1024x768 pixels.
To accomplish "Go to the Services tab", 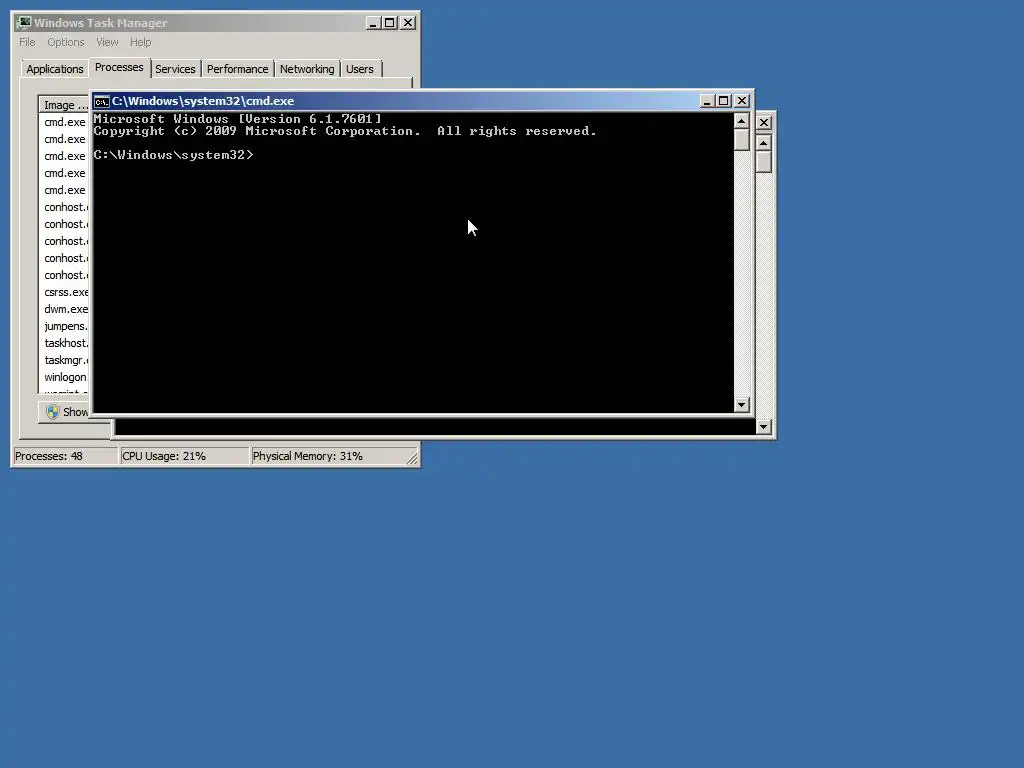I will [x=175, y=69].
